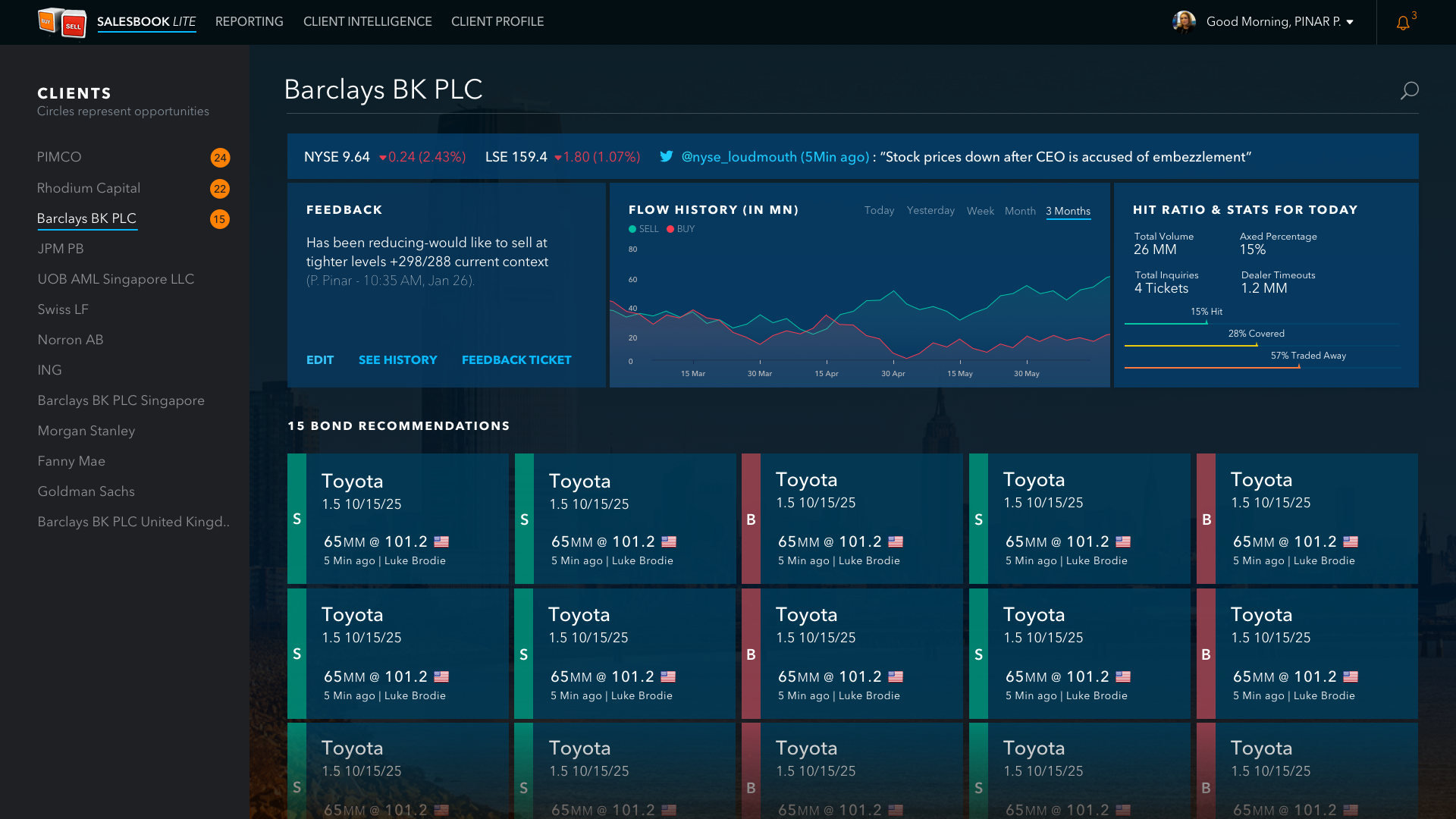Select Yesterday in Flow History range
The height and width of the screenshot is (819, 1456).
[x=930, y=211]
